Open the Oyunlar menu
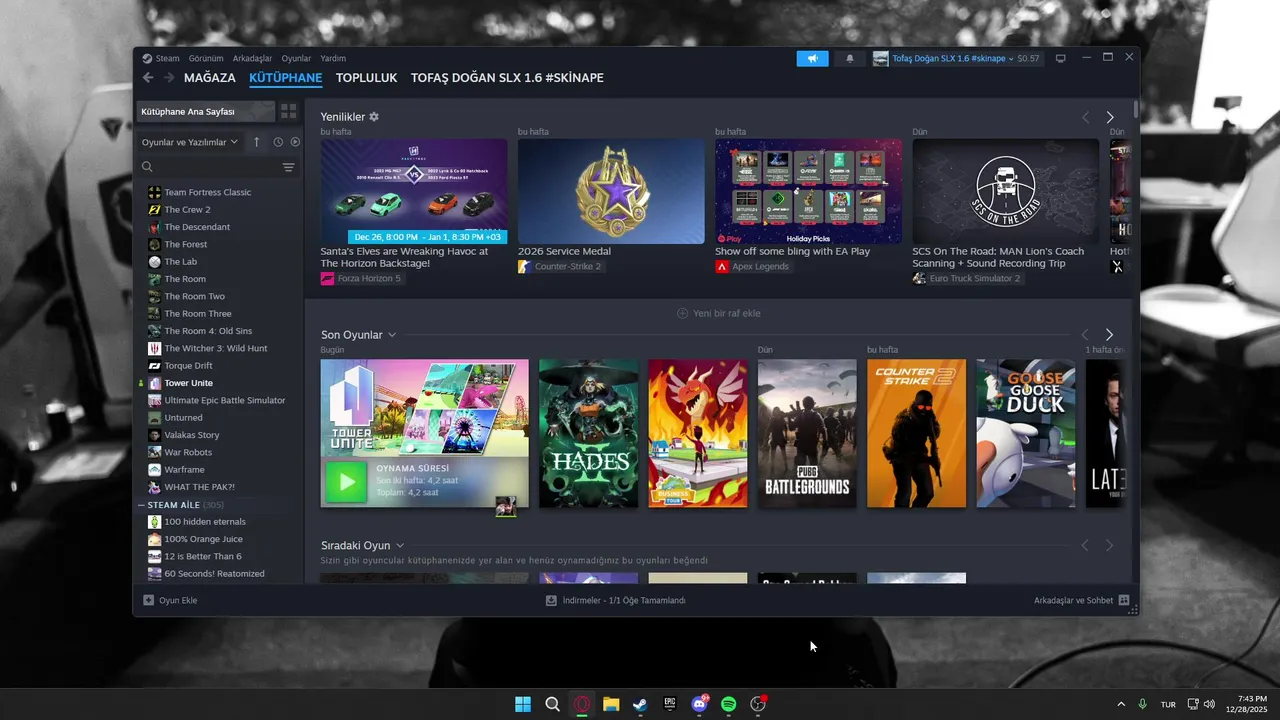This screenshot has height=720, width=1280. tap(296, 58)
